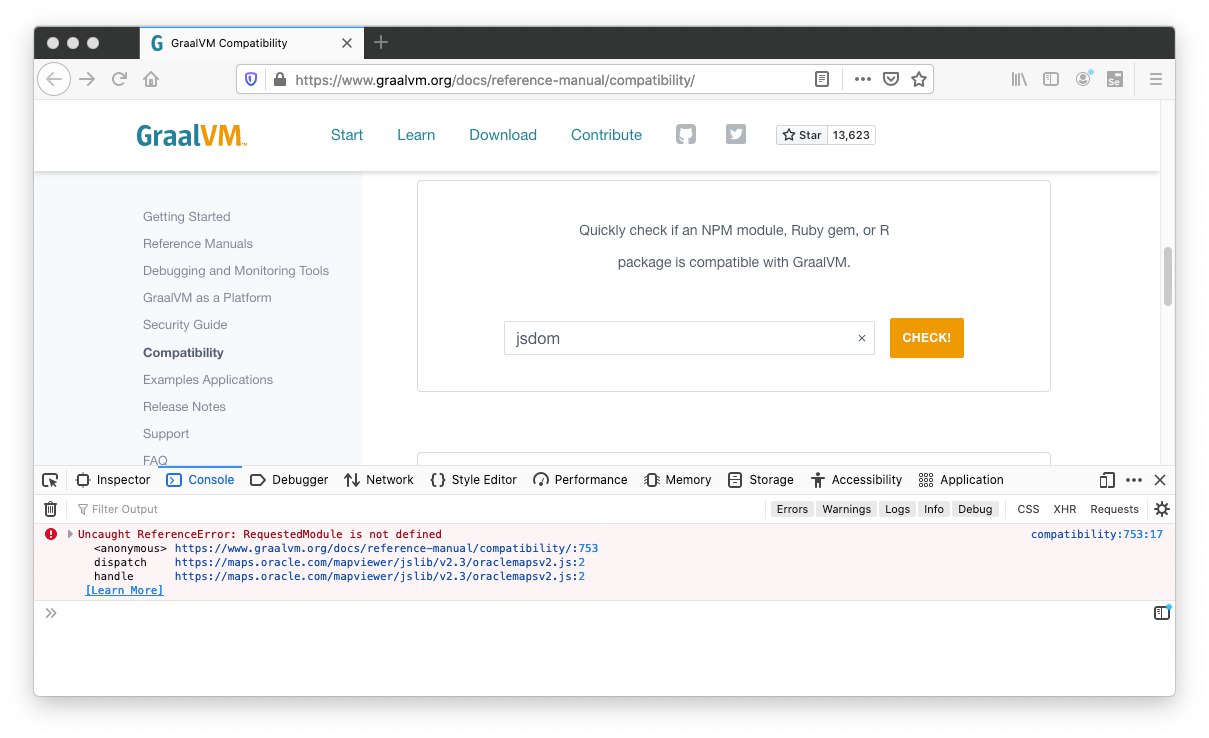Open the browser home page
This screenshot has width=1209, height=738.
tap(150, 79)
